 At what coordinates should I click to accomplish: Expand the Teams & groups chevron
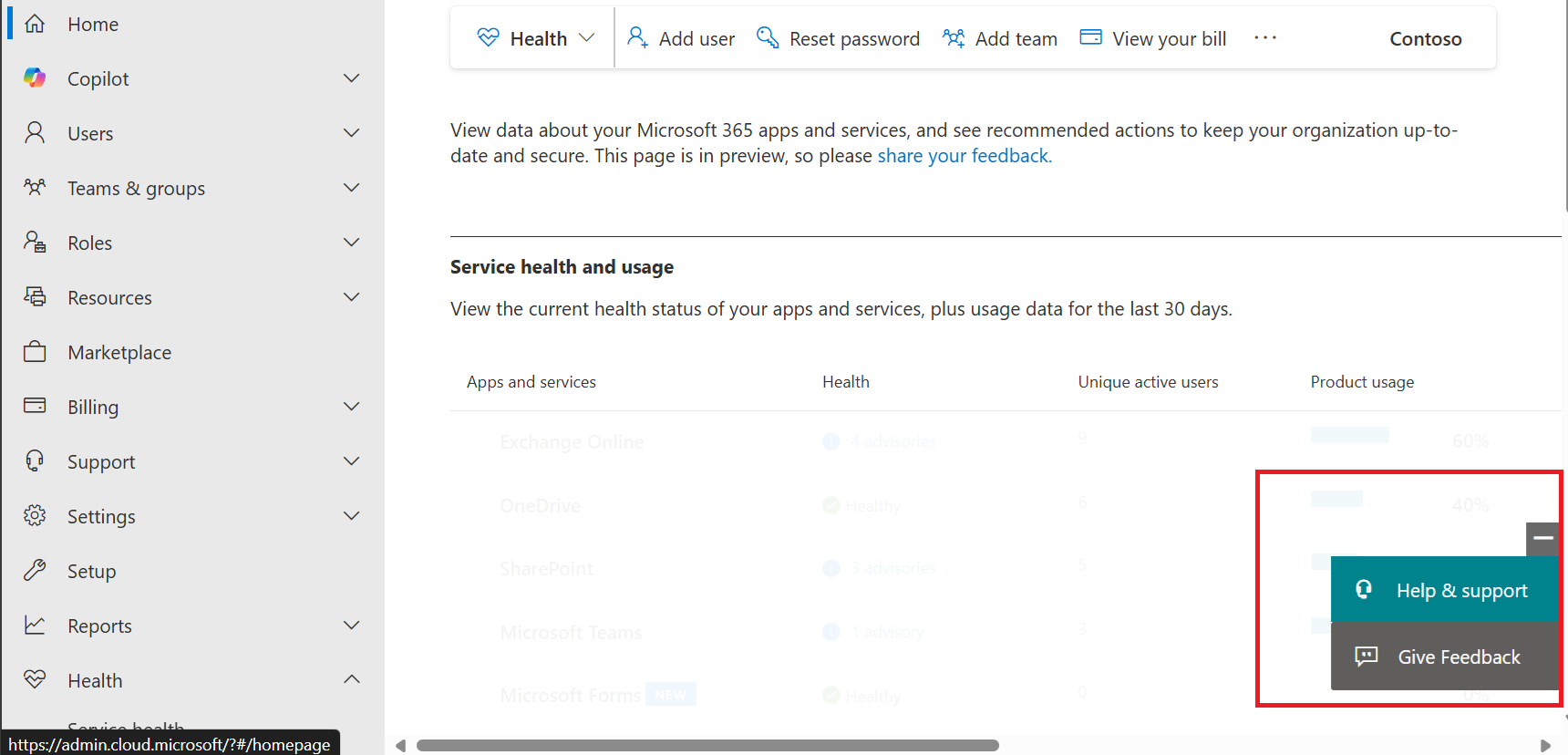coord(351,188)
